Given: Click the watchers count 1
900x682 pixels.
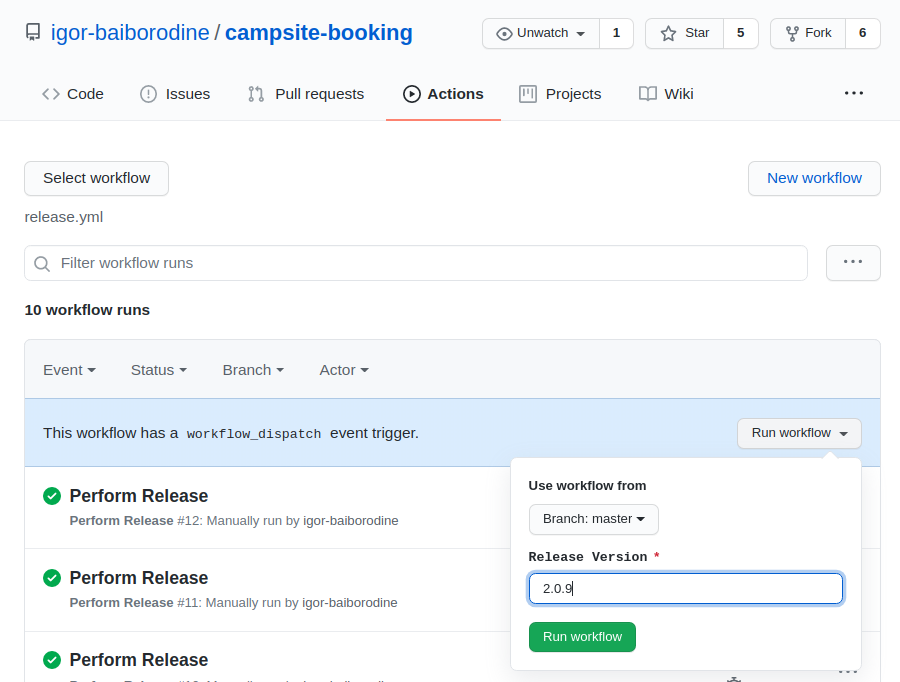Looking at the screenshot, I should 616,33.
